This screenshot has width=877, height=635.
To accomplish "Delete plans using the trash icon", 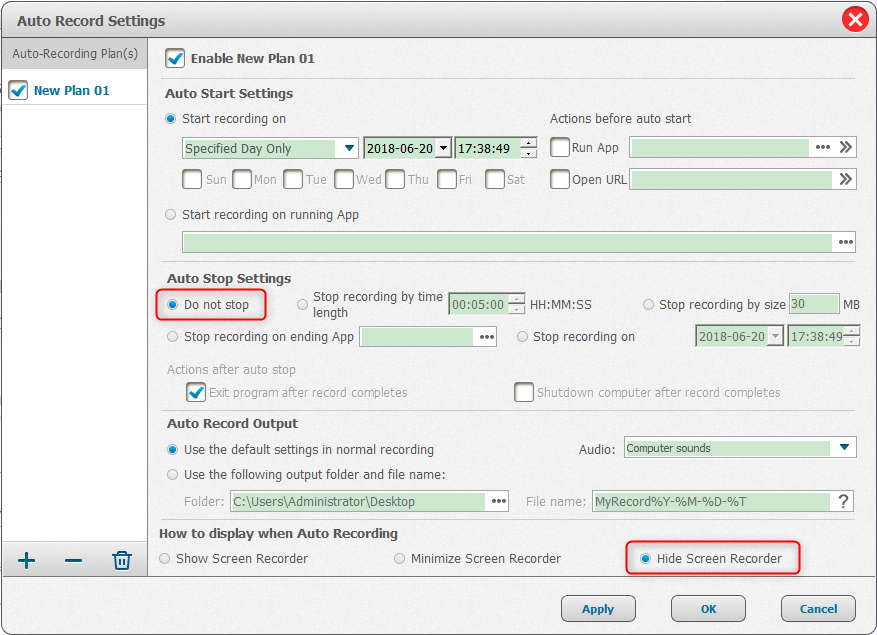I will pyautogui.click(x=122, y=560).
